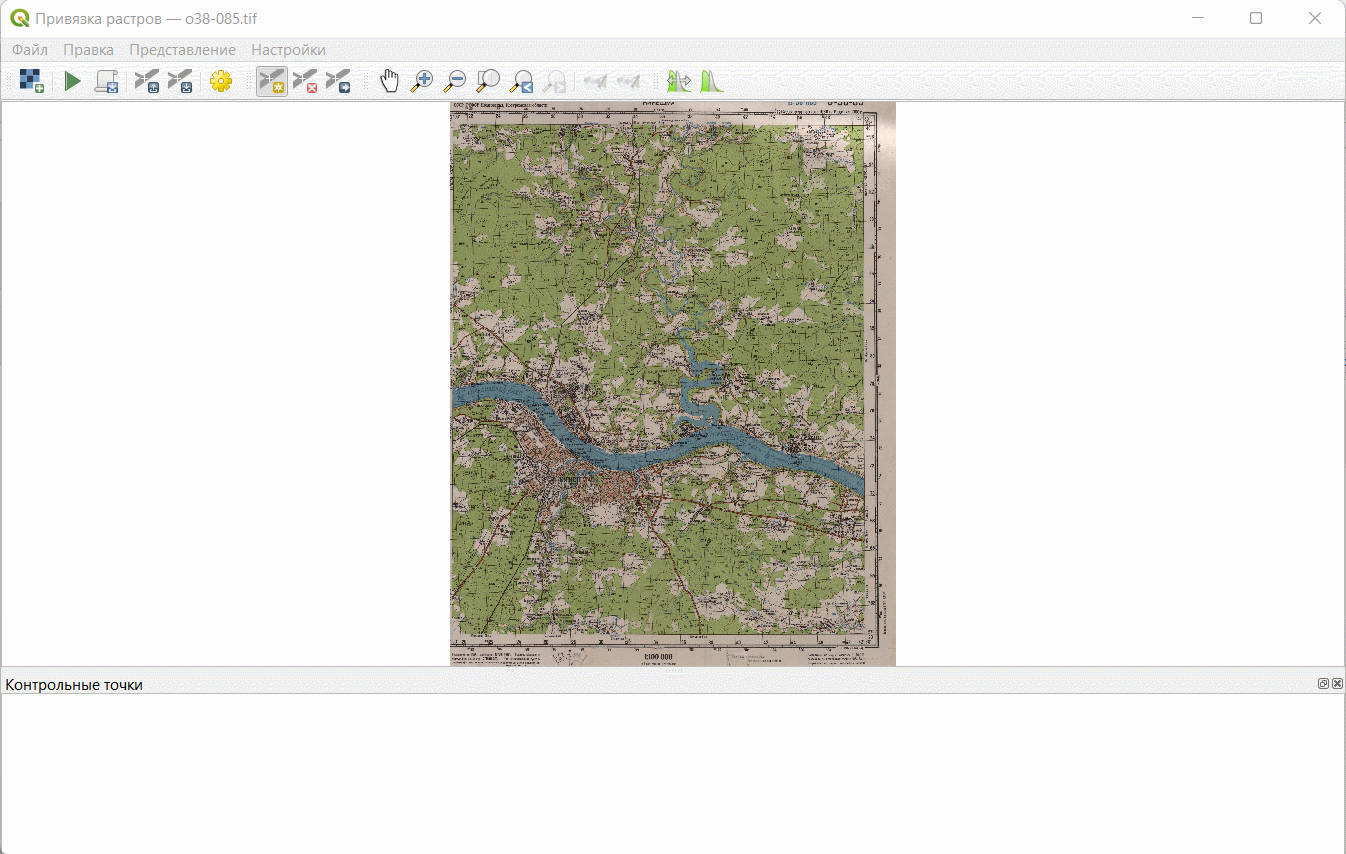Select the Zoom Out magnifier tool
The image size is (1346, 854).
pyautogui.click(x=455, y=81)
